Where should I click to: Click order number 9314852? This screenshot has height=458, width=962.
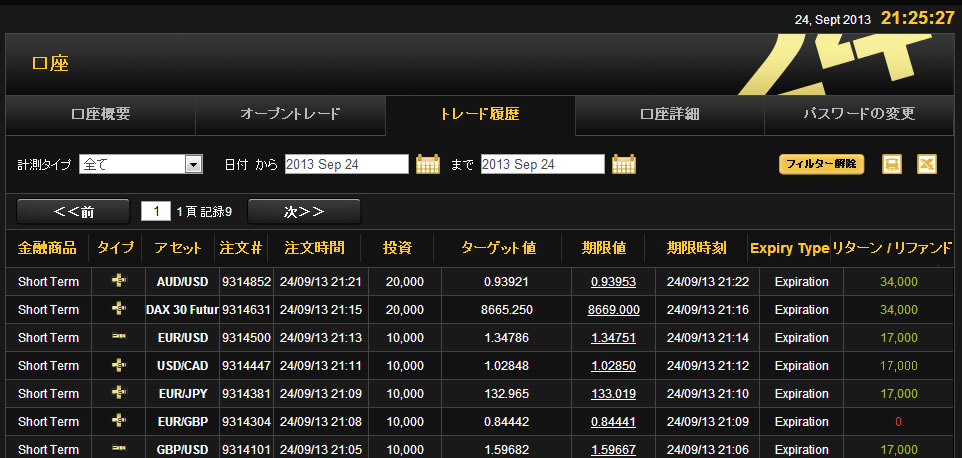pyautogui.click(x=246, y=281)
